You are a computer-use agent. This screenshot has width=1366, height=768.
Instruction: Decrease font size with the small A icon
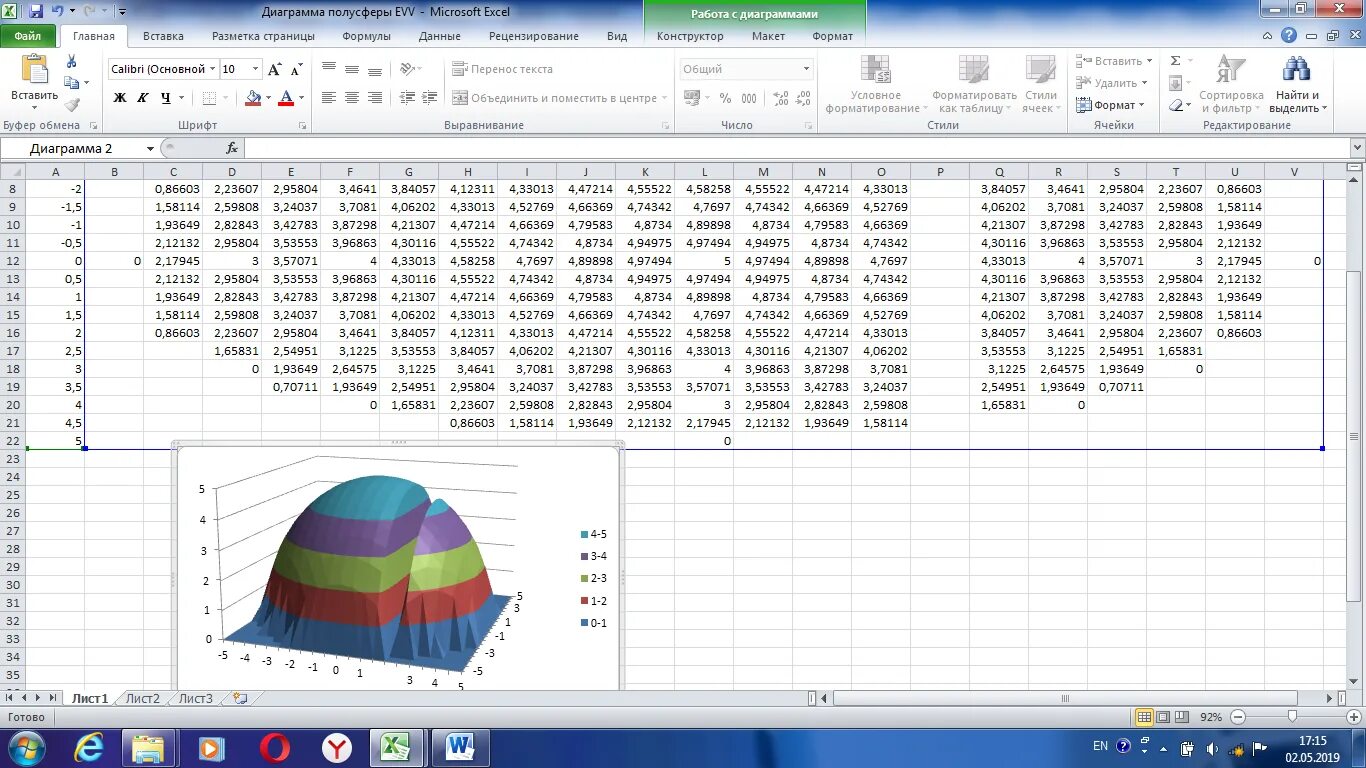296,70
